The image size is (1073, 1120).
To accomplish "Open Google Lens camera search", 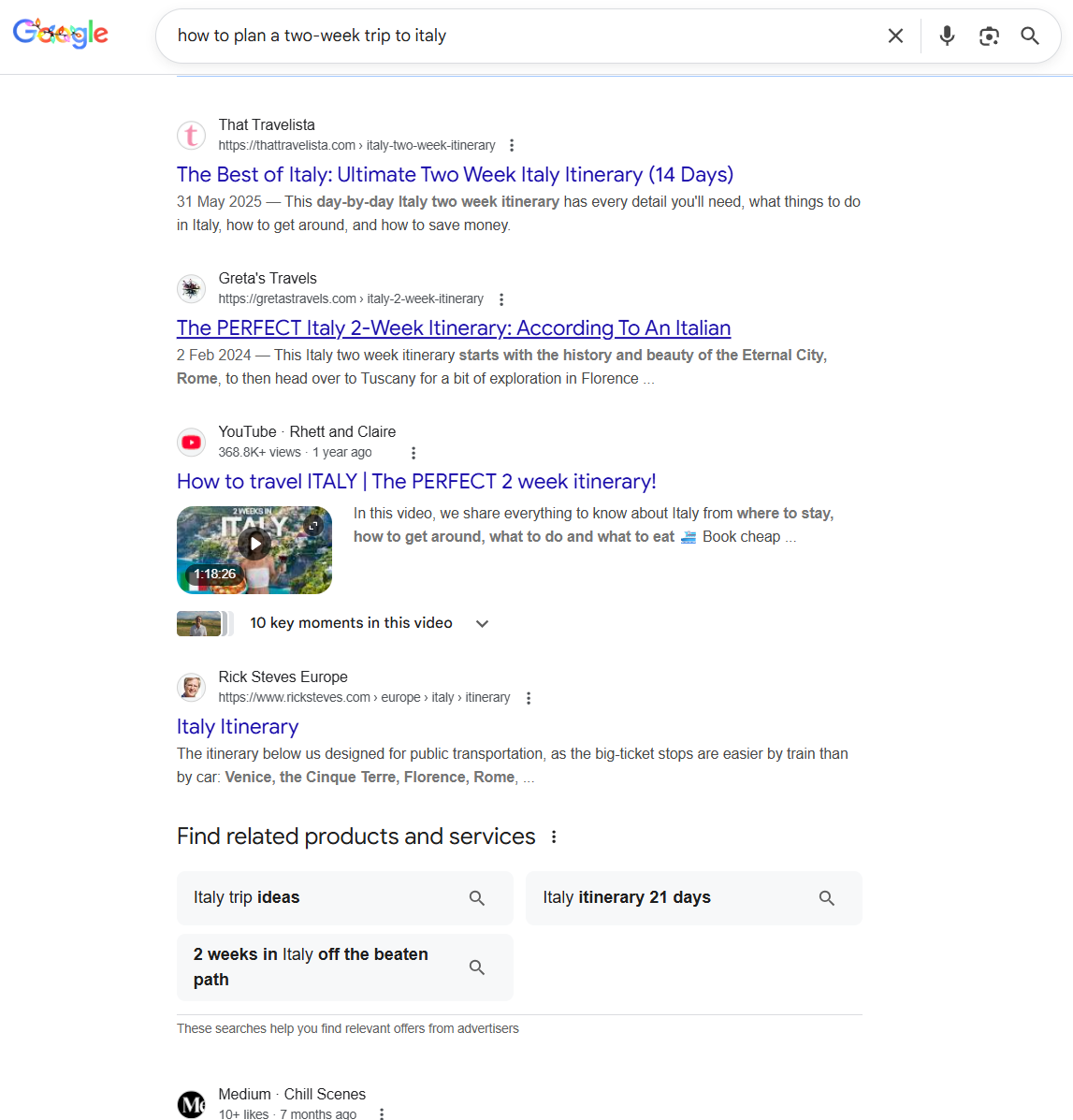I will coord(989,35).
